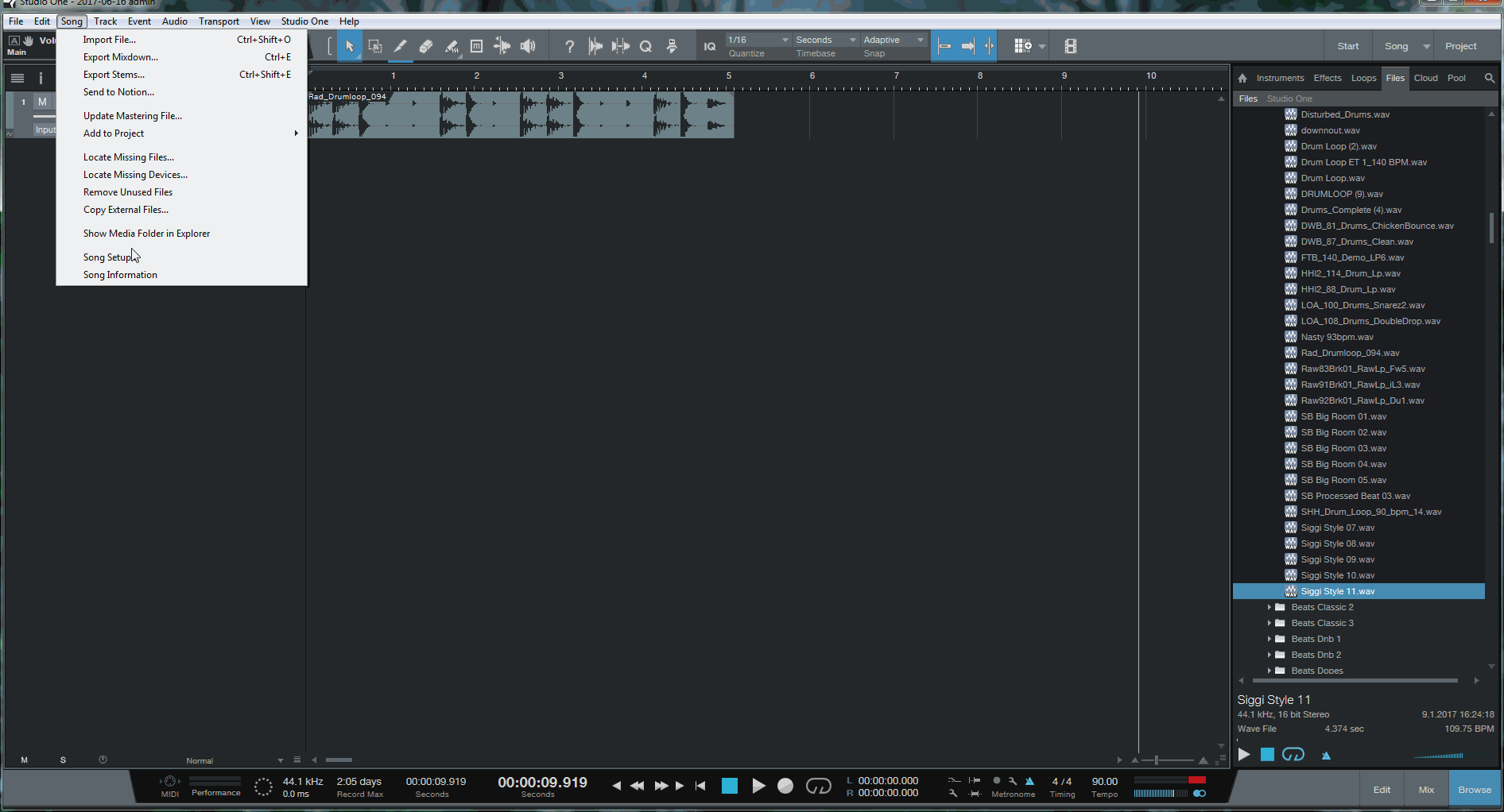The height and width of the screenshot is (812, 1504).
Task: Click the Browse button
Action: pyautogui.click(x=1475, y=790)
